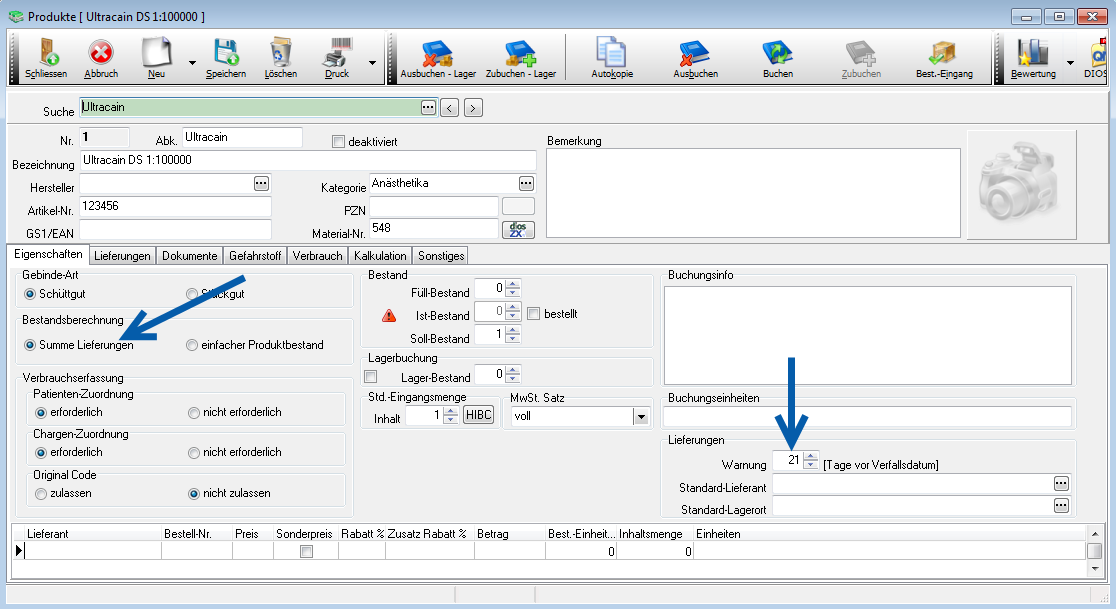Screen dimensions: 1116x609
Task: Select Original Code zulassen option
Action: tap(41, 494)
